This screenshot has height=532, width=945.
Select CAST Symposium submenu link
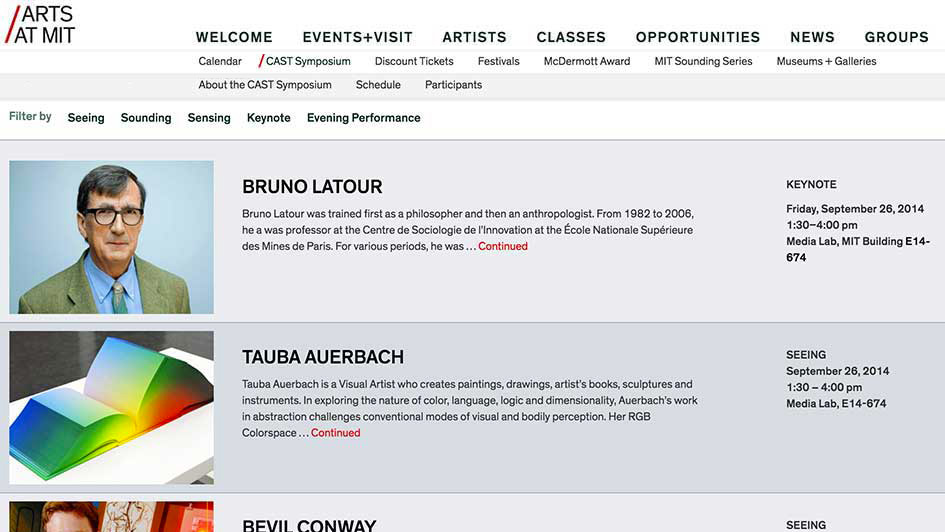[x=307, y=61]
